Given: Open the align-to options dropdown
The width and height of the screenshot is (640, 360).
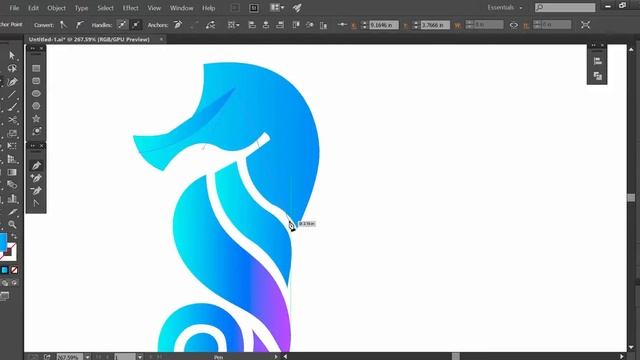Looking at the screenshot, I should click(x=233, y=25).
